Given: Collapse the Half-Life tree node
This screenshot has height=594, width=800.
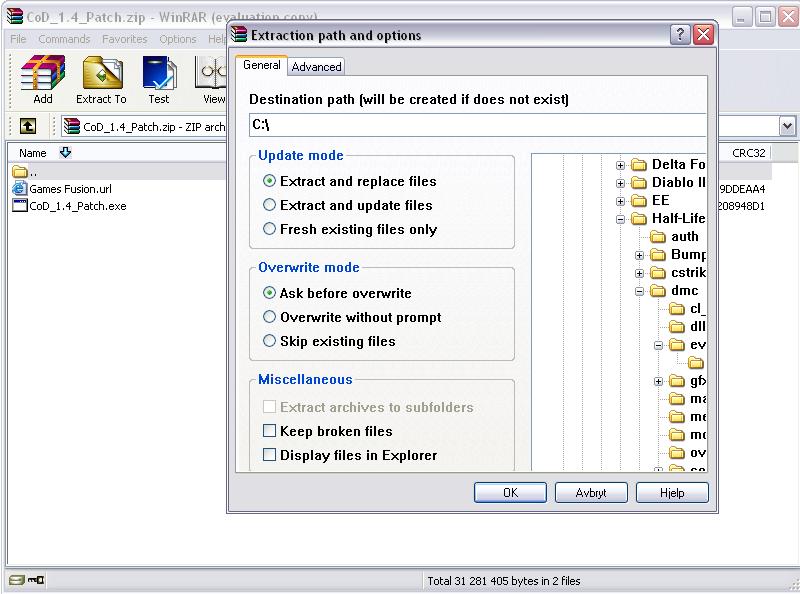Looking at the screenshot, I should coord(620,219).
